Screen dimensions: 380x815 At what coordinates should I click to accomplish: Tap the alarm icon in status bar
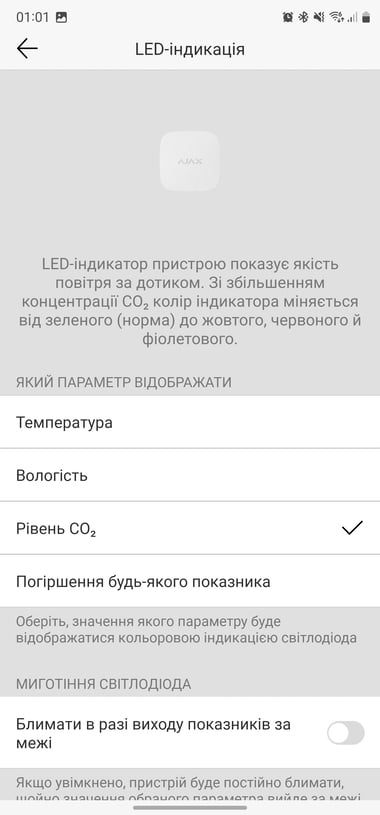[287, 18]
